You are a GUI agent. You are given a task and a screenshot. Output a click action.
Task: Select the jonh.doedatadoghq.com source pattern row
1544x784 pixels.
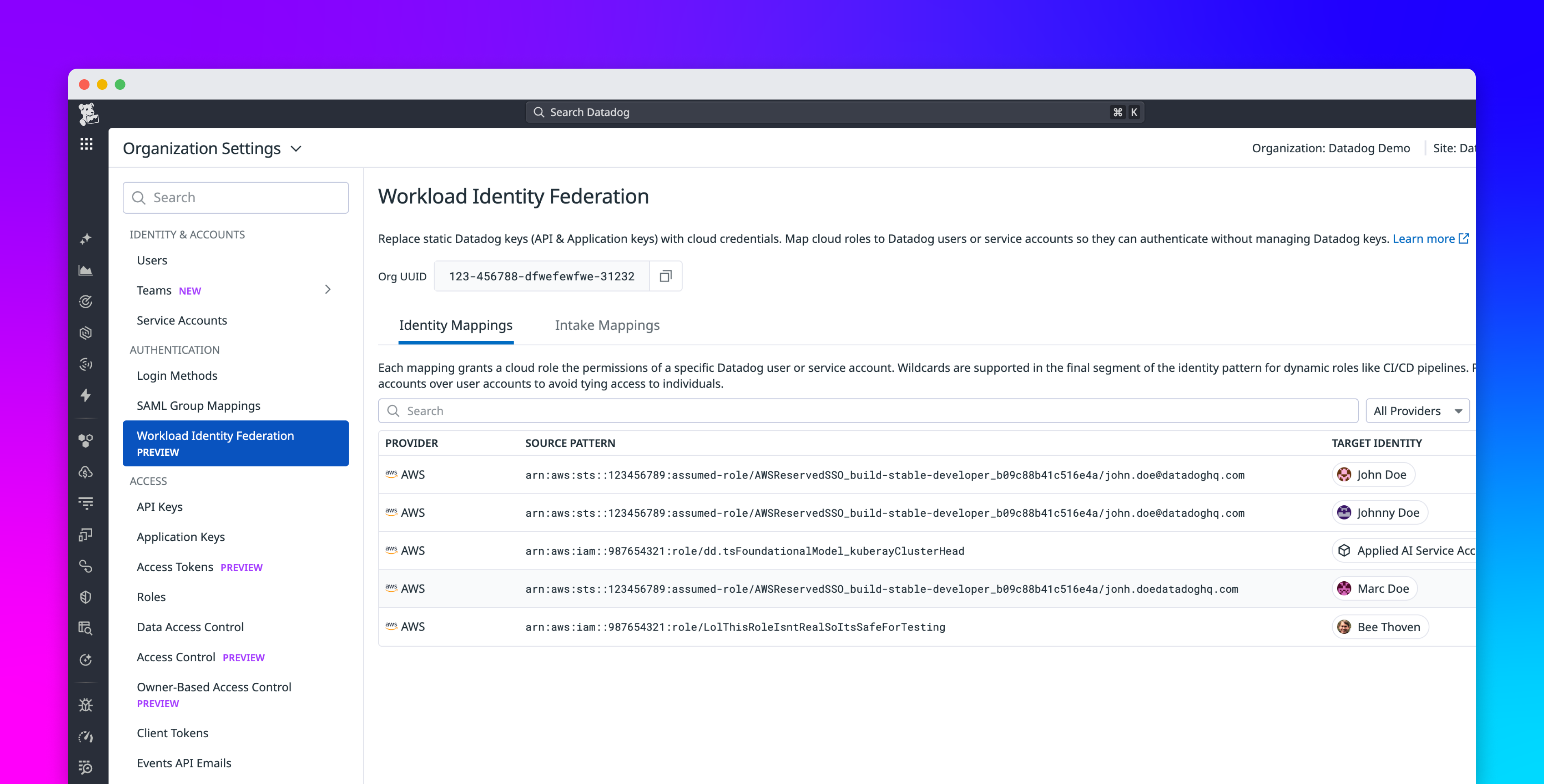click(882, 589)
